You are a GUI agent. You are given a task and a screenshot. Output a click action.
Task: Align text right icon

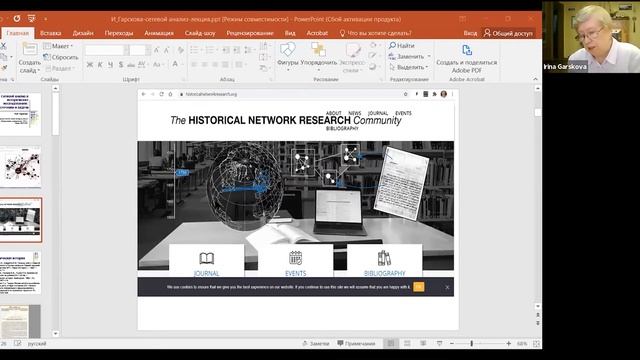pyautogui.click(x=215, y=64)
